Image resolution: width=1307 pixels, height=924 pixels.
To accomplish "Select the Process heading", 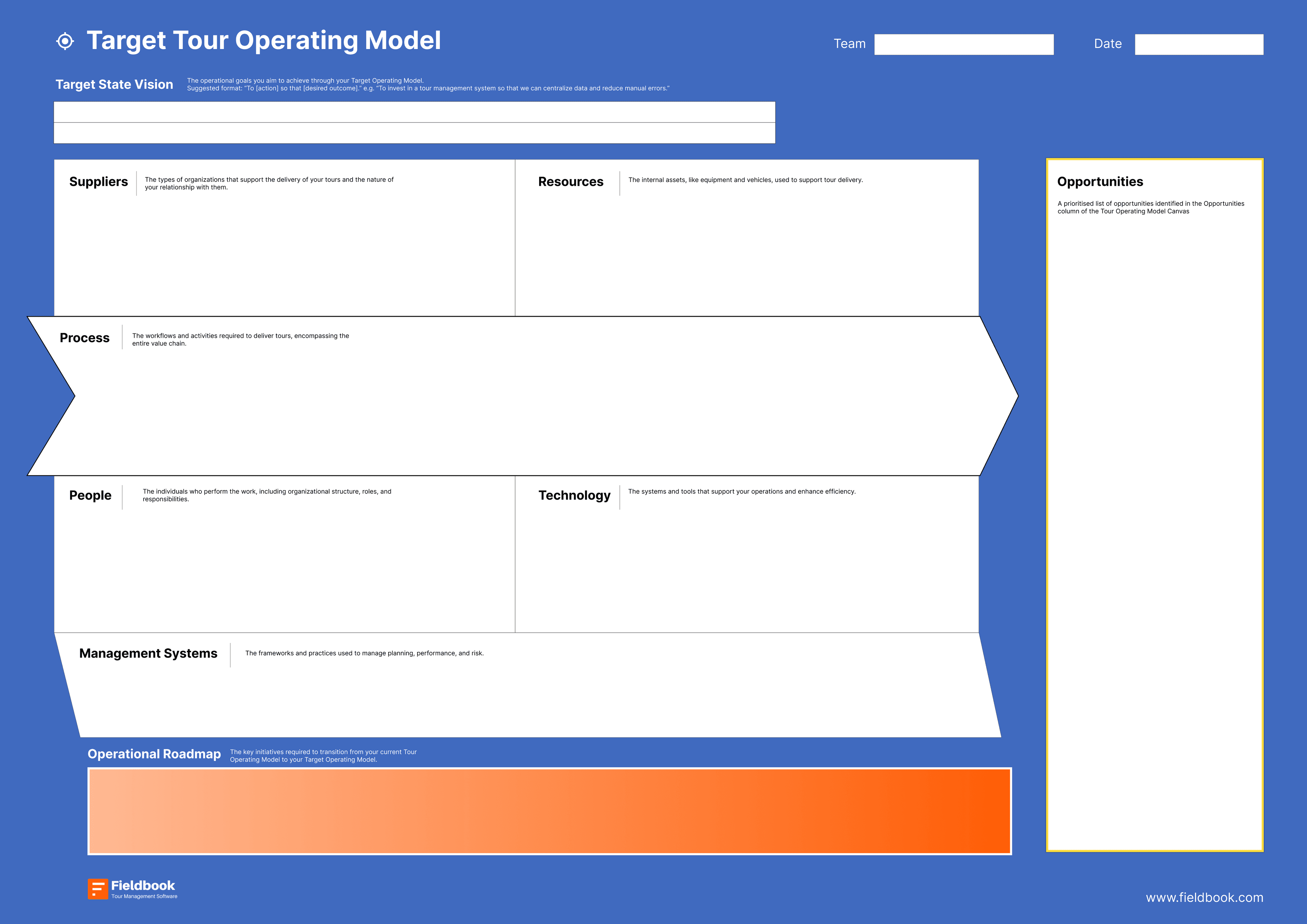I will [84, 338].
